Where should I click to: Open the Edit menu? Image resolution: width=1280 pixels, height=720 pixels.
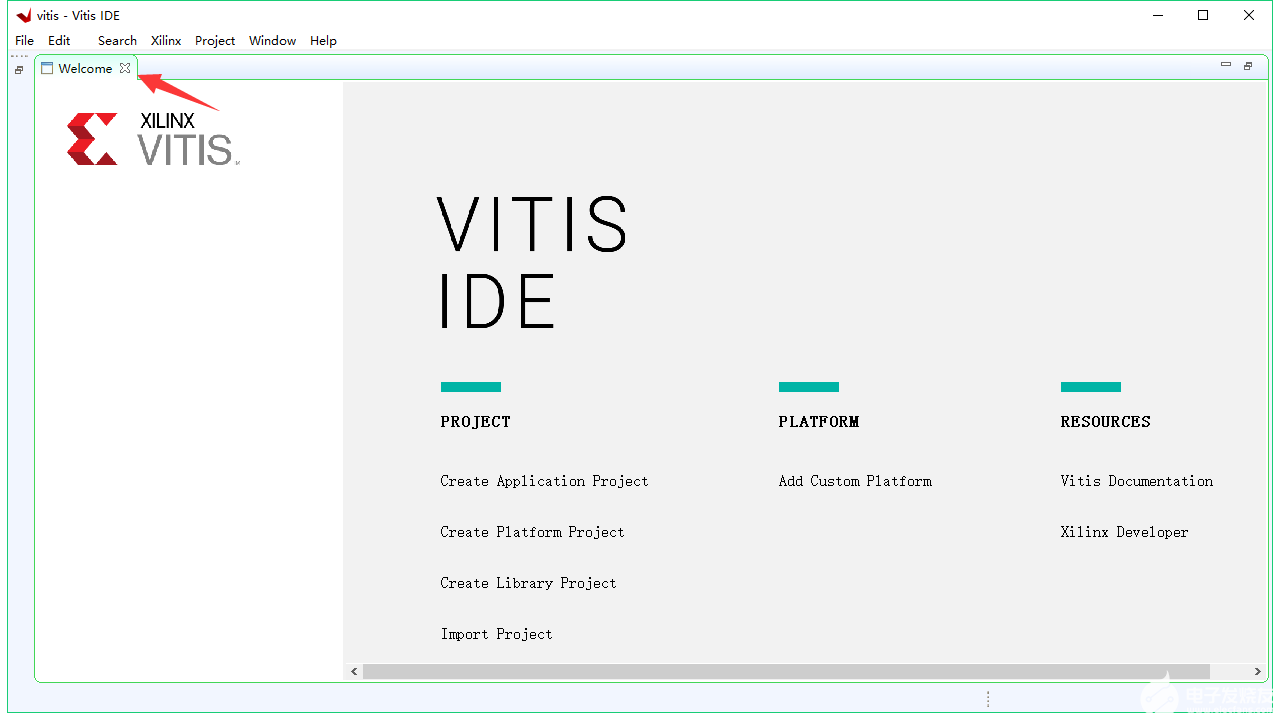coord(59,41)
